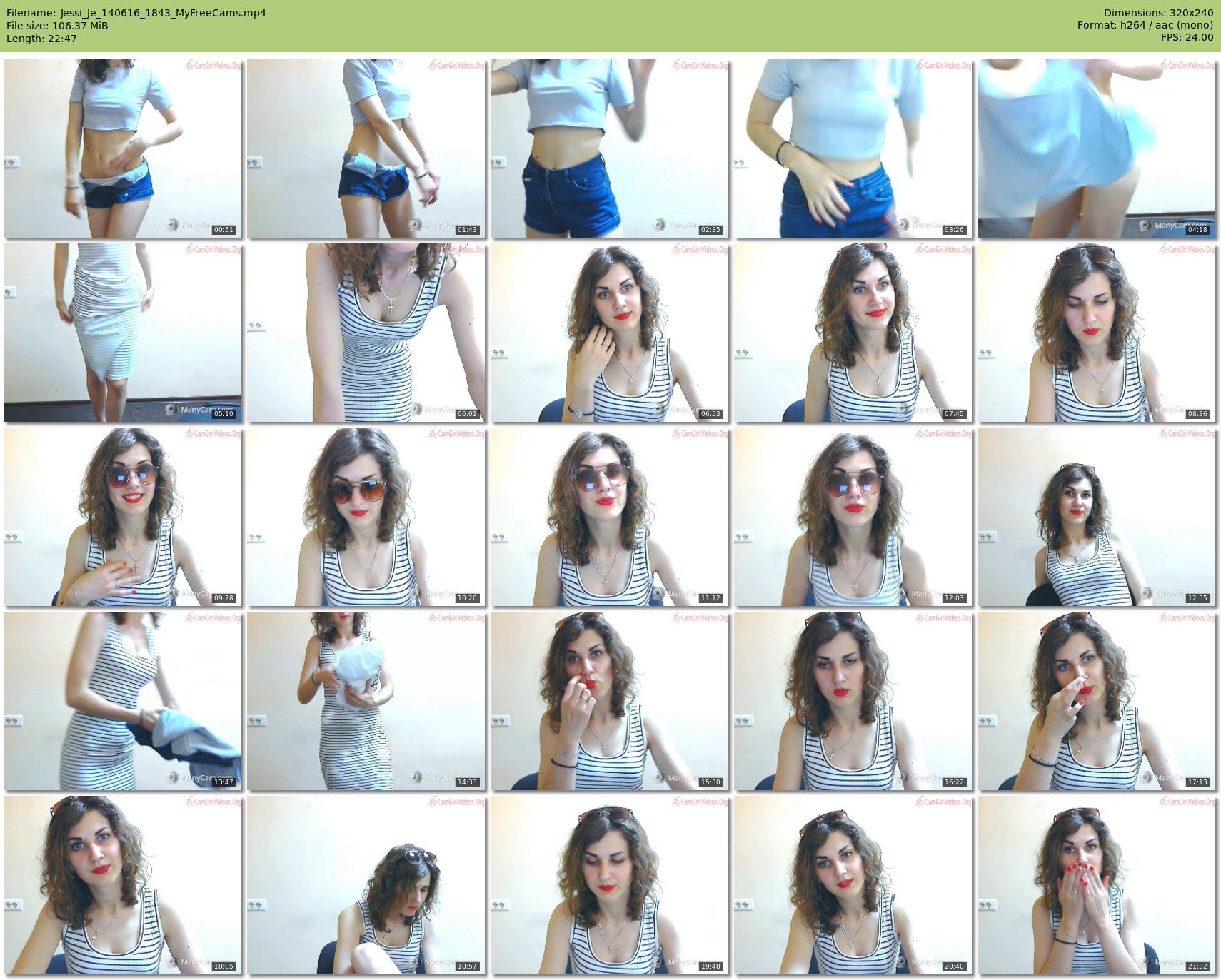The height and width of the screenshot is (980, 1221).
Task: Click the frame stamped 05:10
Action: pos(122,333)
